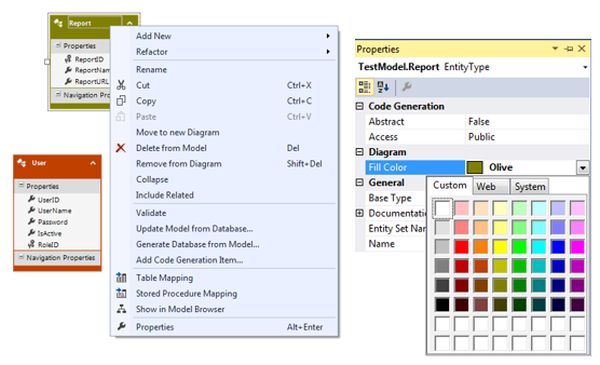Click the Table Mapping icon
The image size is (600, 365).
tap(121, 277)
